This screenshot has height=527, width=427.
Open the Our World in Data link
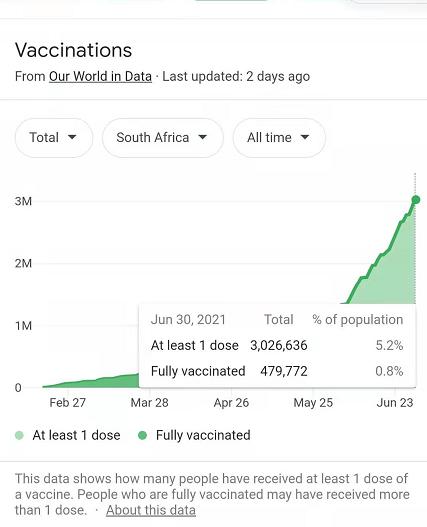point(100,76)
